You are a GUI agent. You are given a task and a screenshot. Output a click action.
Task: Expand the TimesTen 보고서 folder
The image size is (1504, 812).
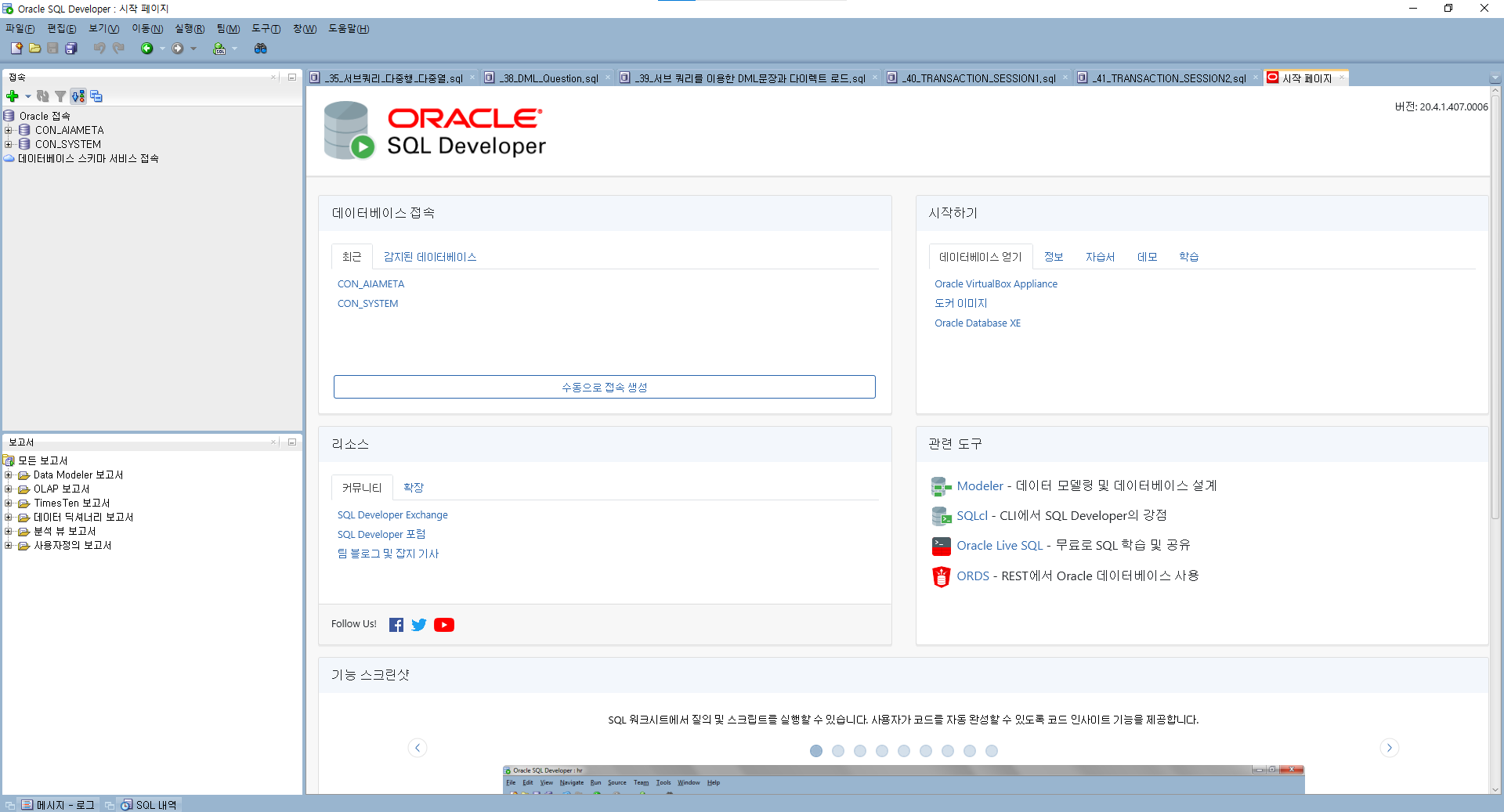[x=8, y=503]
